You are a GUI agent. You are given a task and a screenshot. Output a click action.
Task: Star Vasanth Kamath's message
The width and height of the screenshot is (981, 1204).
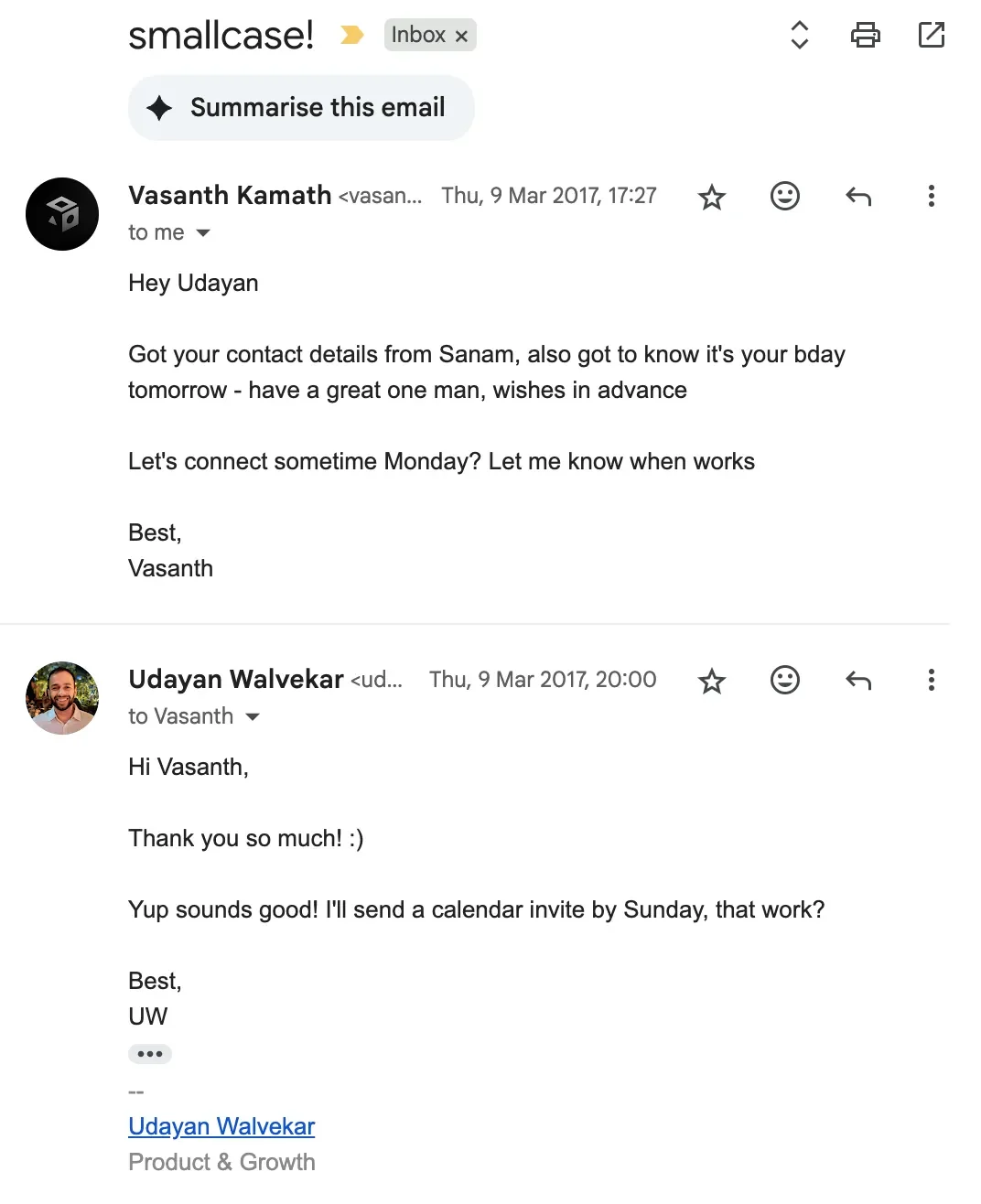tap(712, 197)
